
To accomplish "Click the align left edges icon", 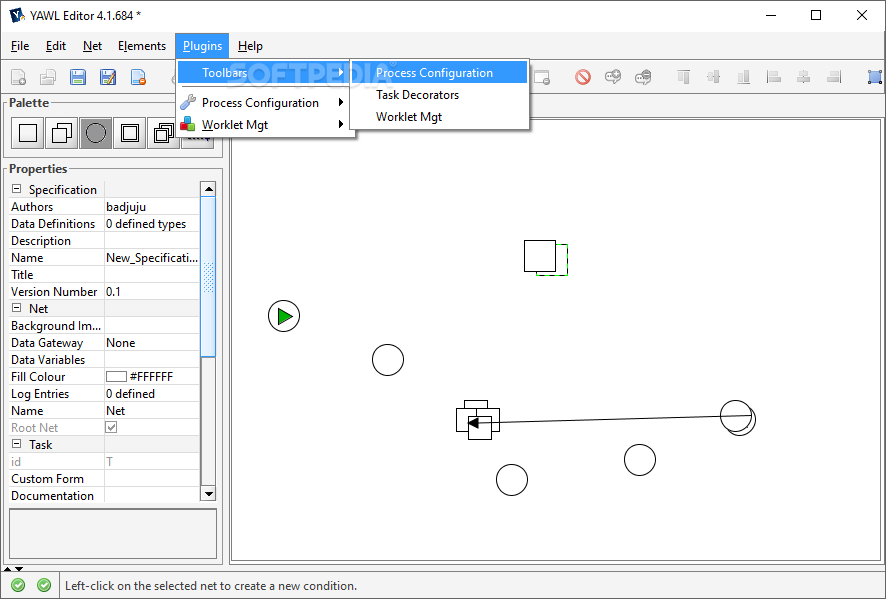I will pos(774,77).
